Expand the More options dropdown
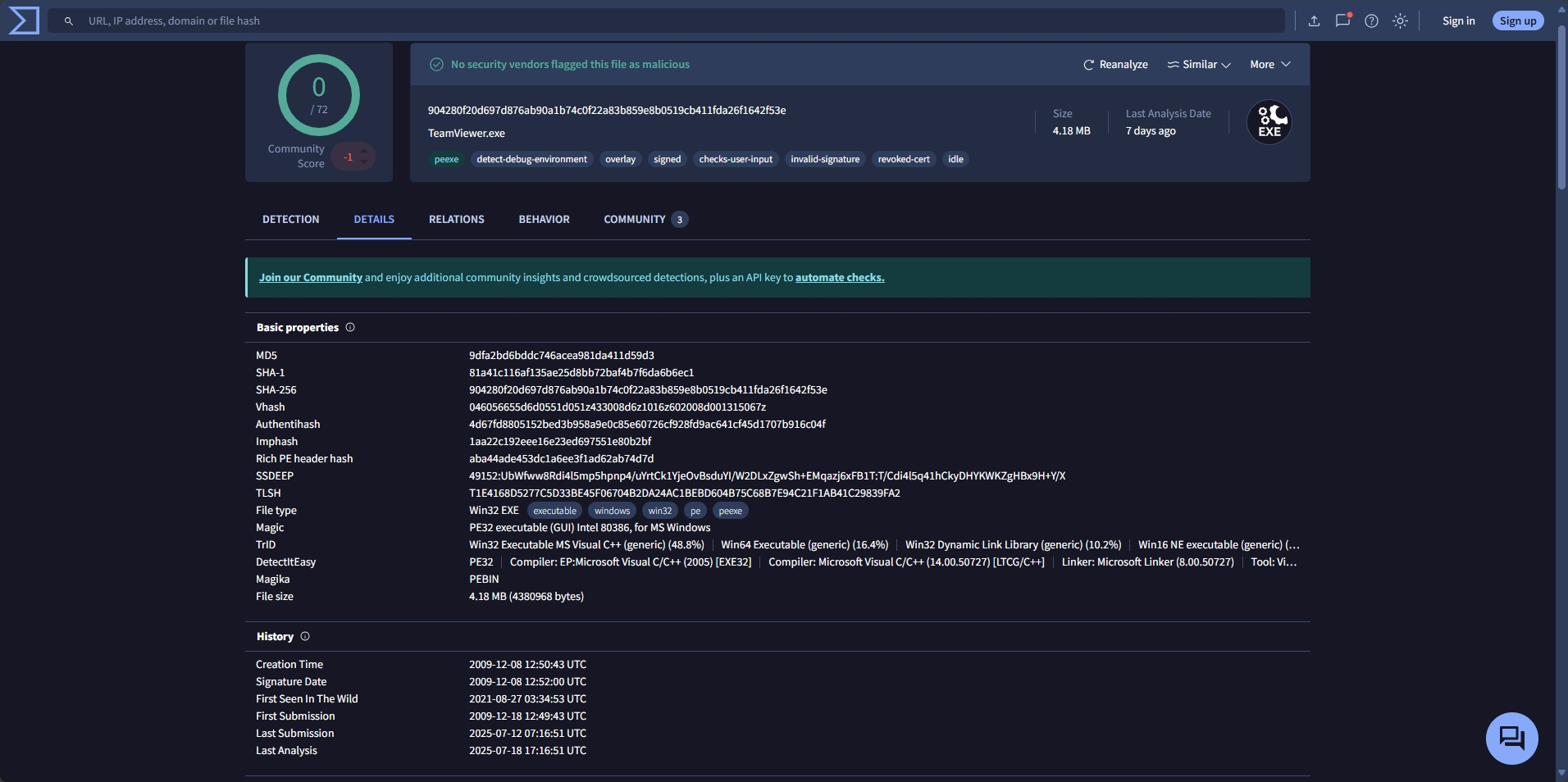The height and width of the screenshot is (782, 1568). pos(1269,64)
